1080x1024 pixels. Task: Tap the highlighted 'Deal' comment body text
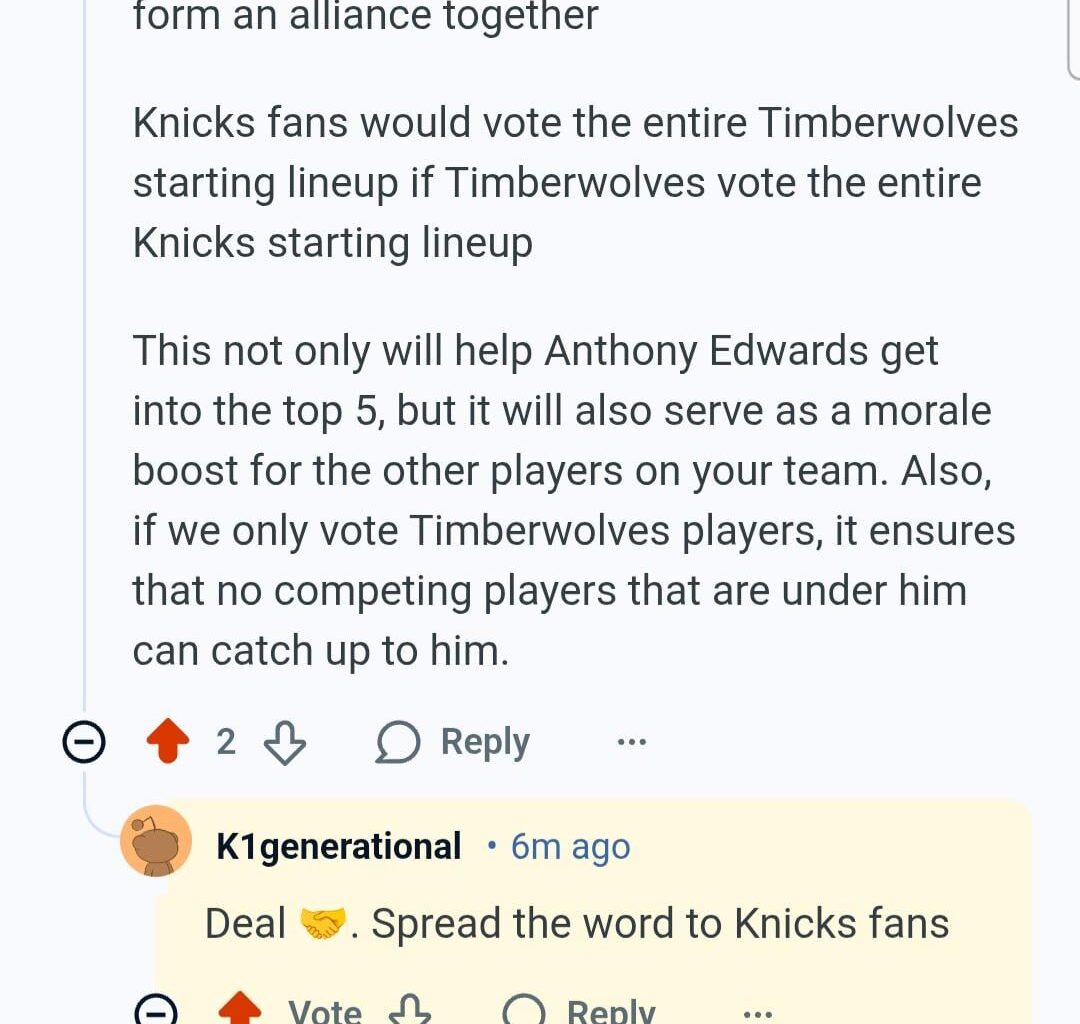point(576,922)
